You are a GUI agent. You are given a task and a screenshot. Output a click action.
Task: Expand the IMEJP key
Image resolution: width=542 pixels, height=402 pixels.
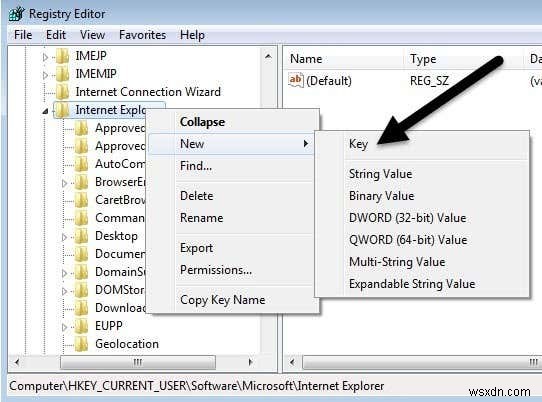(x=45, y=57)
